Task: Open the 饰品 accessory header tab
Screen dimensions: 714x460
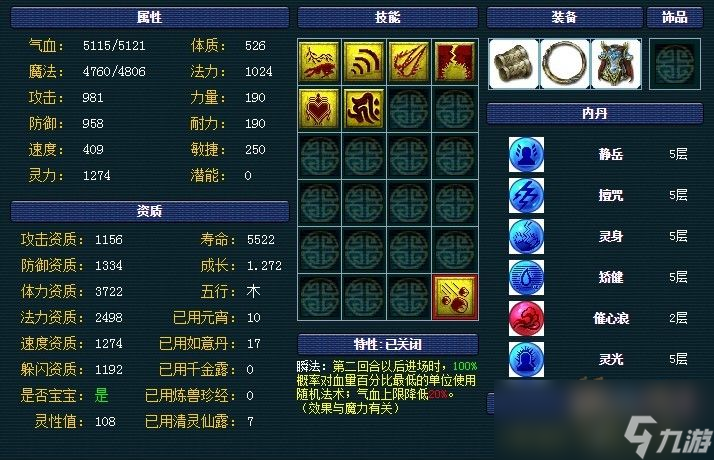Action: (x=675, y=18)
